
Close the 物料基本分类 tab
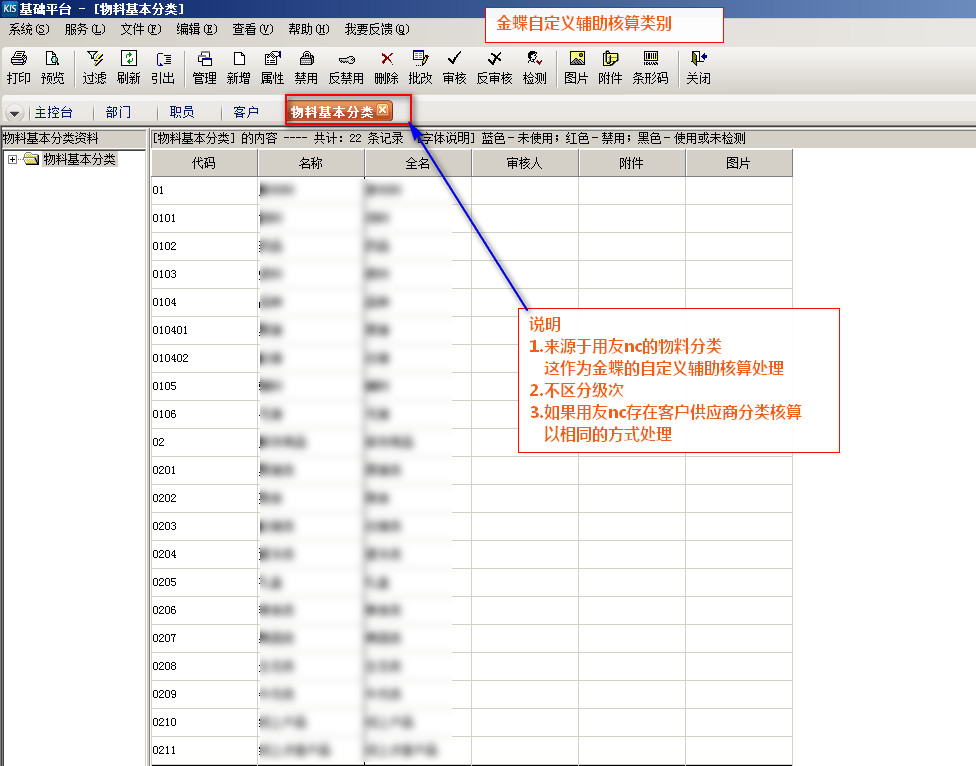(x=383, y=110)
